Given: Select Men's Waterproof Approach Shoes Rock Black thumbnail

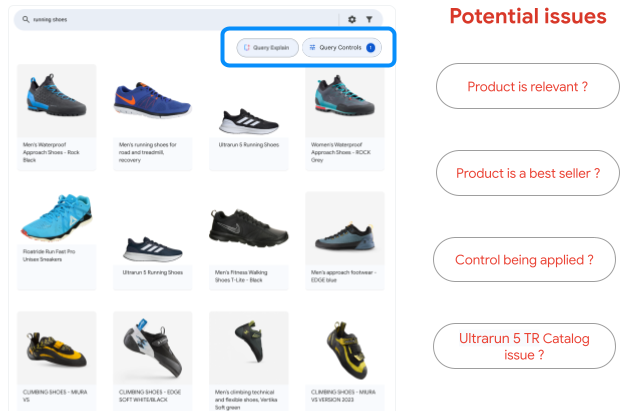Looking at the screenshot, I should click(56, 100).
